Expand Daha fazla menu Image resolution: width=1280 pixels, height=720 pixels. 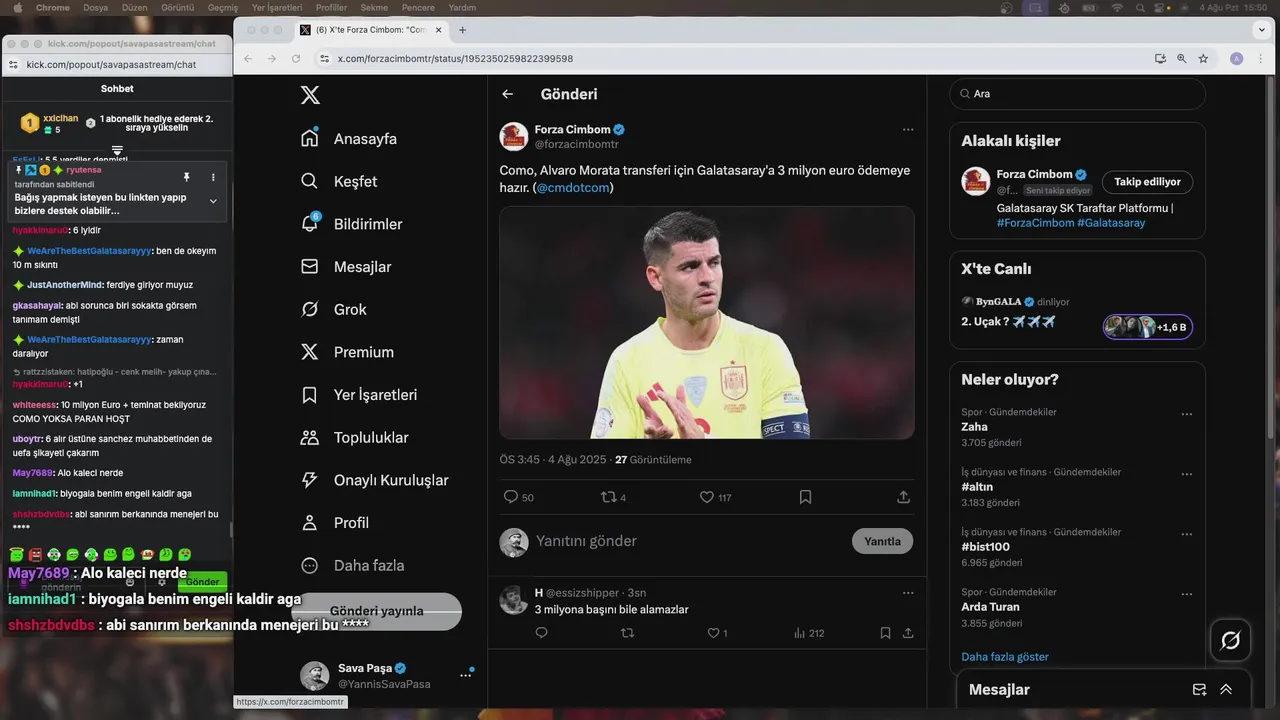(352, 565)
